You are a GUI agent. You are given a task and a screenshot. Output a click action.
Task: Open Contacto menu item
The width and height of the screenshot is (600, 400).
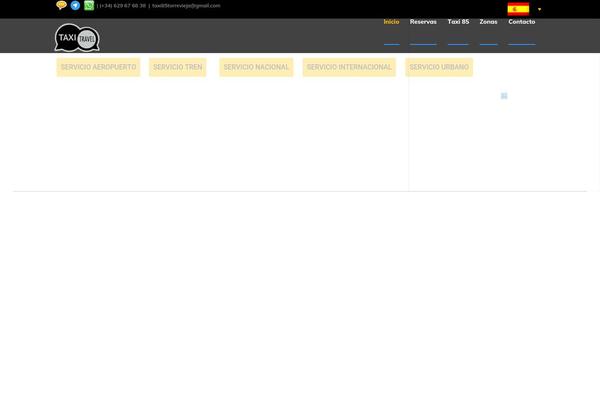522,22
